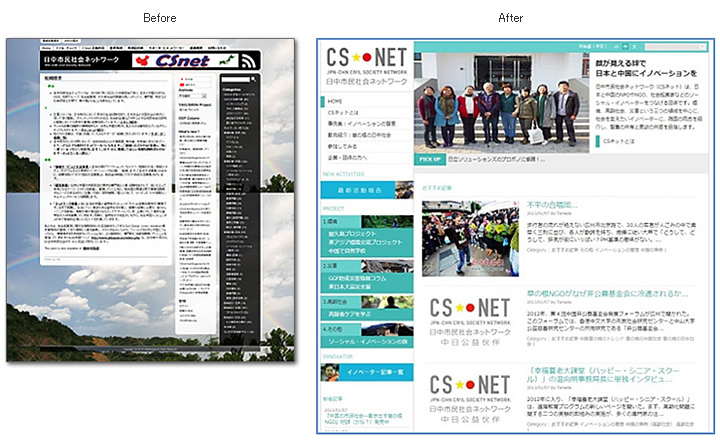
Task: Click the teal arrow icon beside CSネットとは link
Action: pyautogui.click(x=599, y=142)
